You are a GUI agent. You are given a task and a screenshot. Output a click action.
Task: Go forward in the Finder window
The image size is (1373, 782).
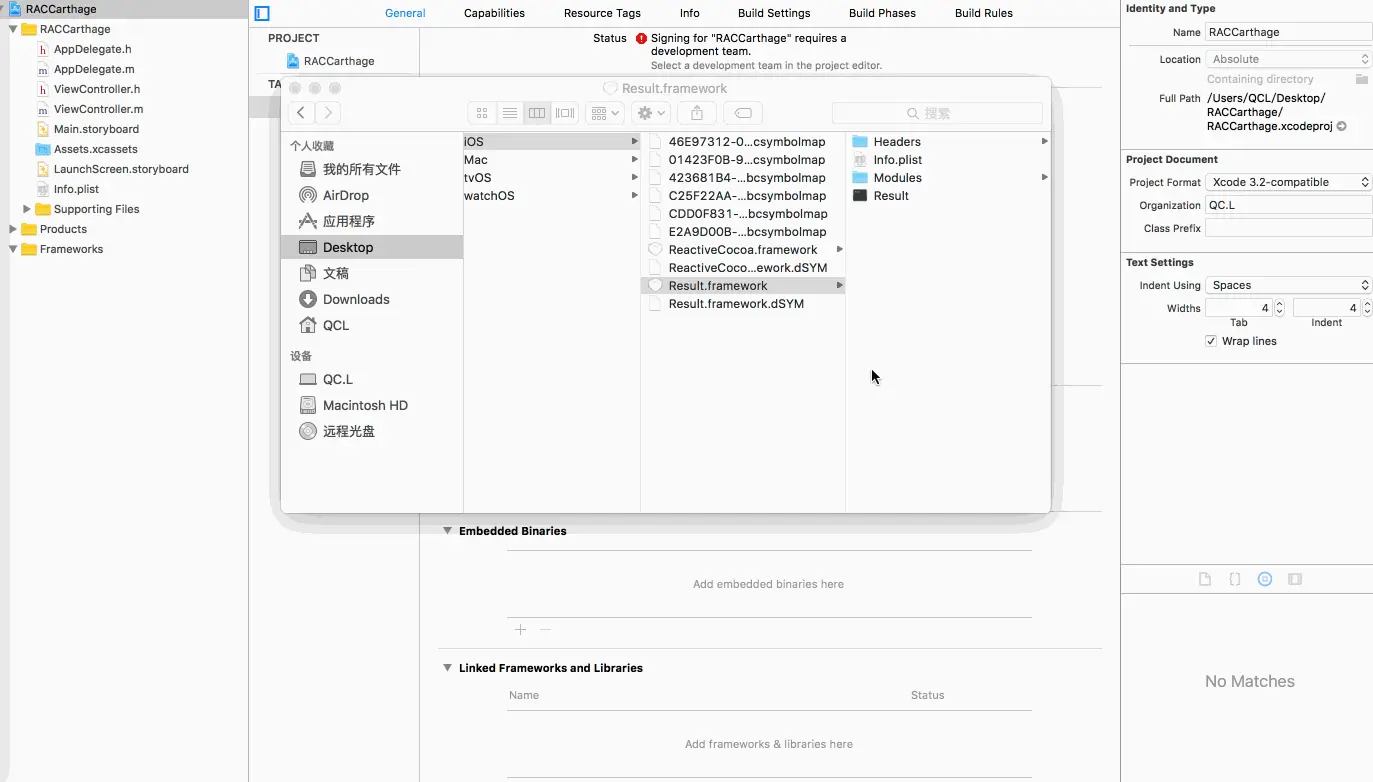327,113
